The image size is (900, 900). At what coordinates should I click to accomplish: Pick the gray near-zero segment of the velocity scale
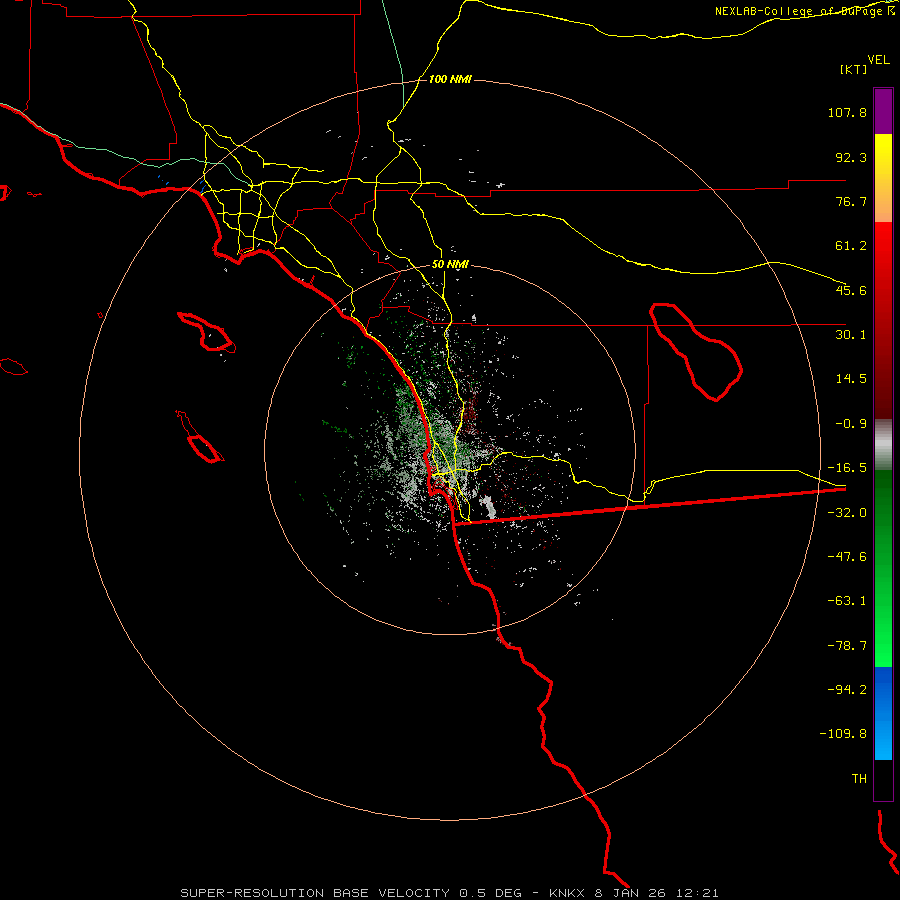point(883,445)
